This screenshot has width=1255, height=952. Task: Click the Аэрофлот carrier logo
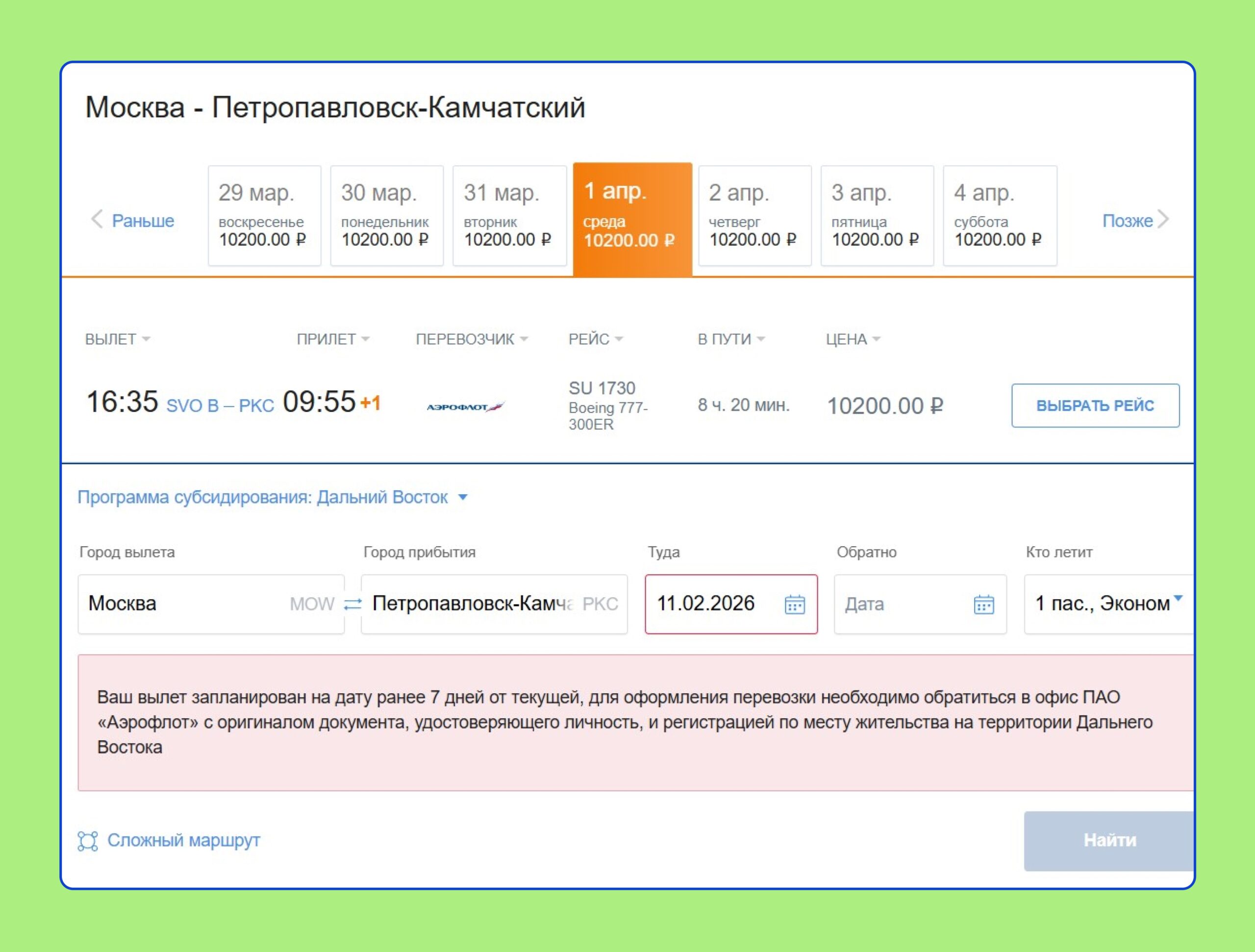465,407
